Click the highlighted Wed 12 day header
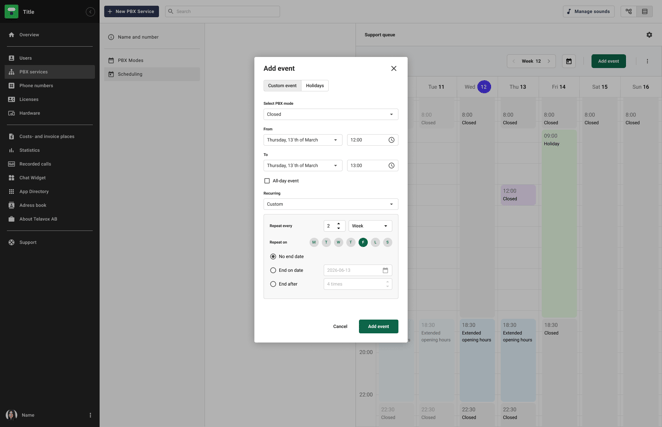The width and height of the screenshot is (662, 427). [478, 87]
